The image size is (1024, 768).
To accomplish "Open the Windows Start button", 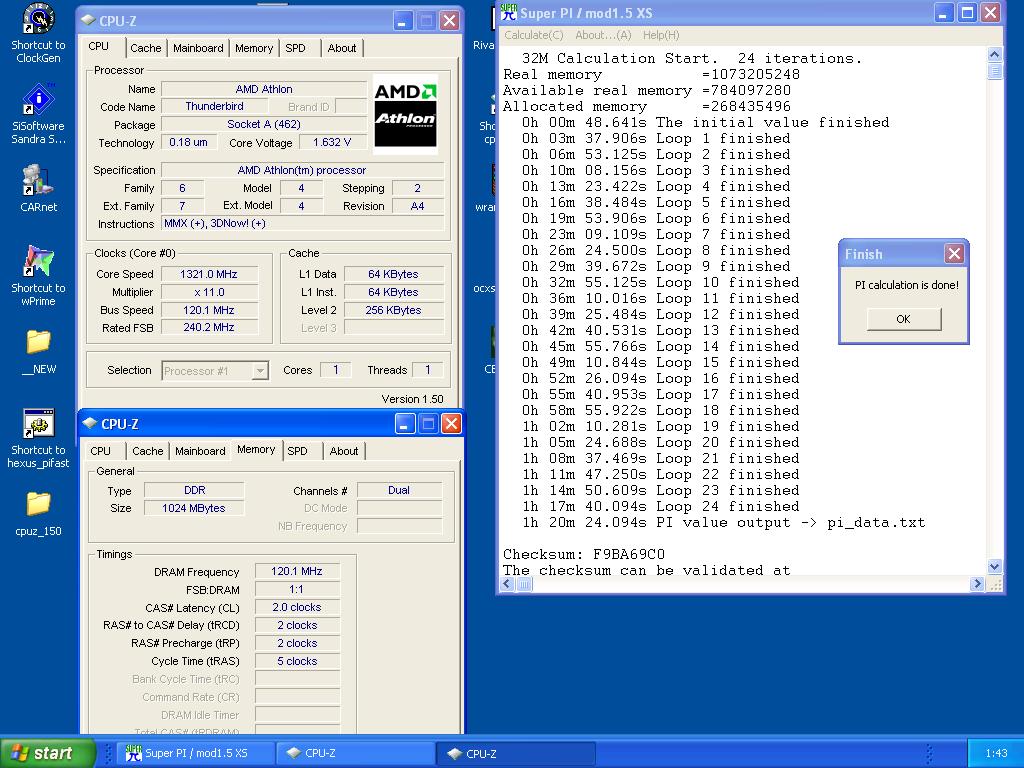I will [x=46, y=753].
